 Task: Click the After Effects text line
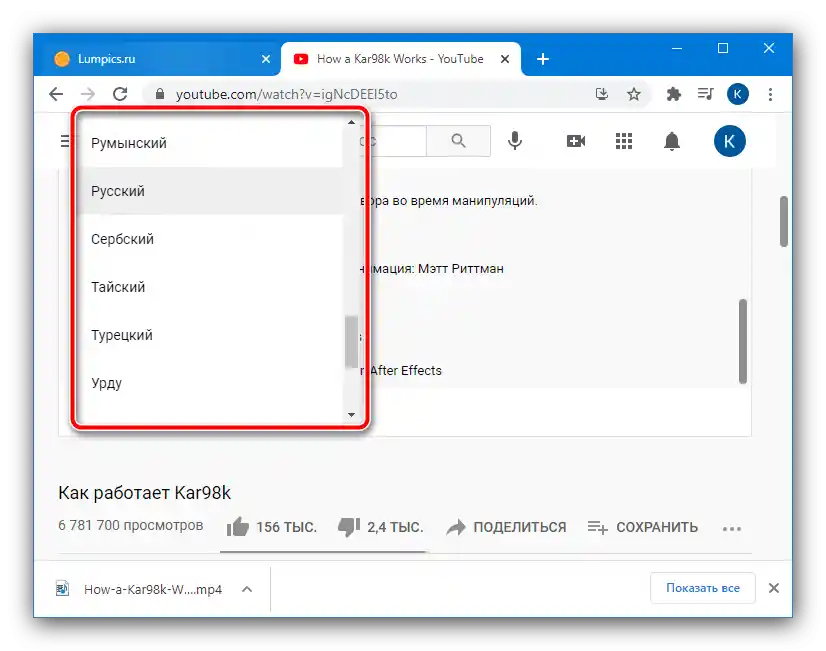pos(405,371)
